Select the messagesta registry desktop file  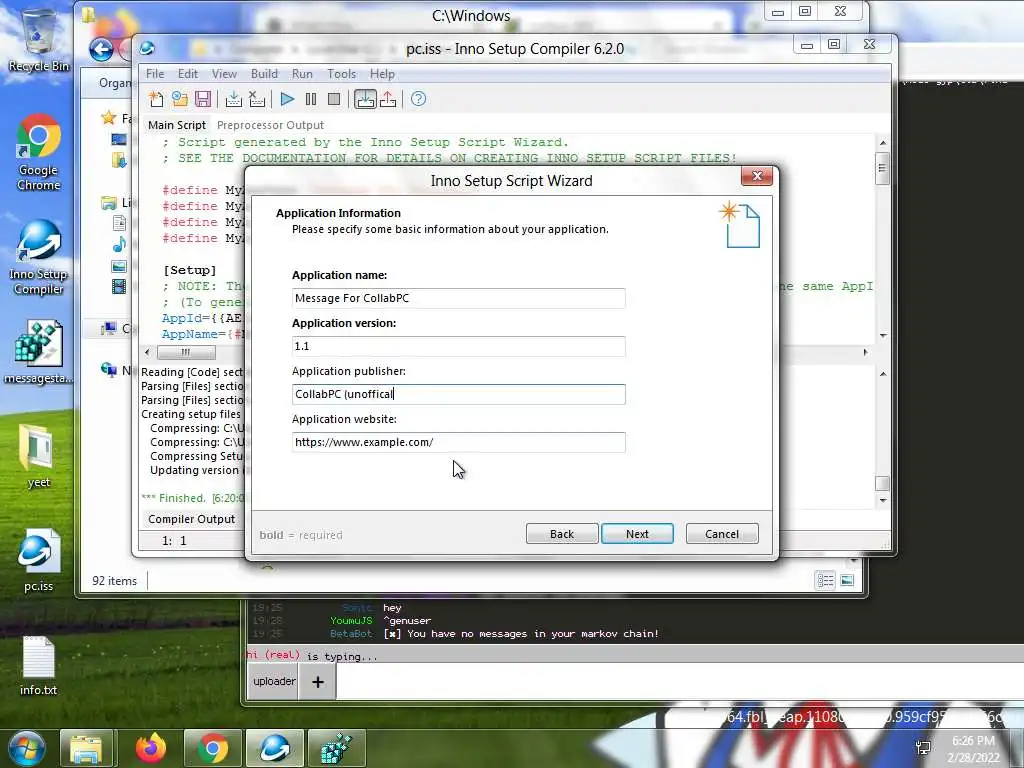coord(39,353)
